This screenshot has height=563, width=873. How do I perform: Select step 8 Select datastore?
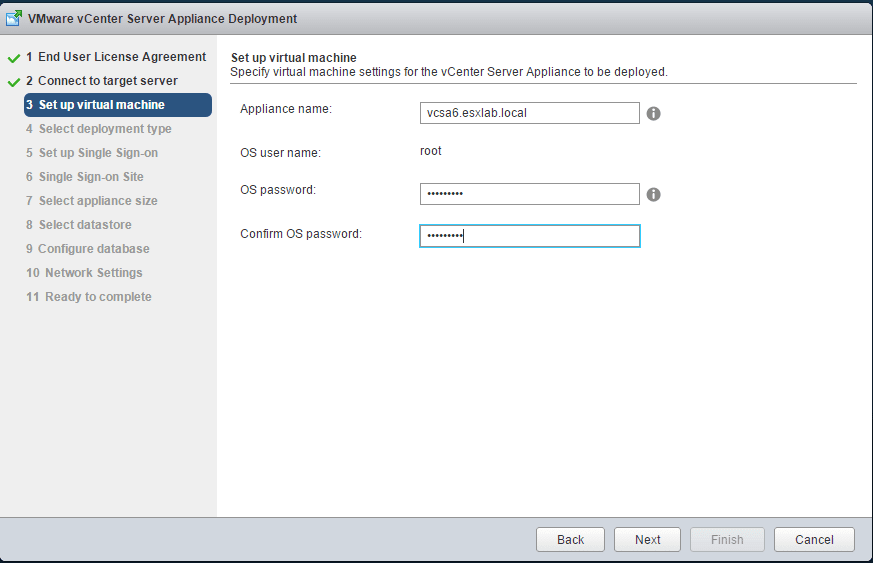79,225
